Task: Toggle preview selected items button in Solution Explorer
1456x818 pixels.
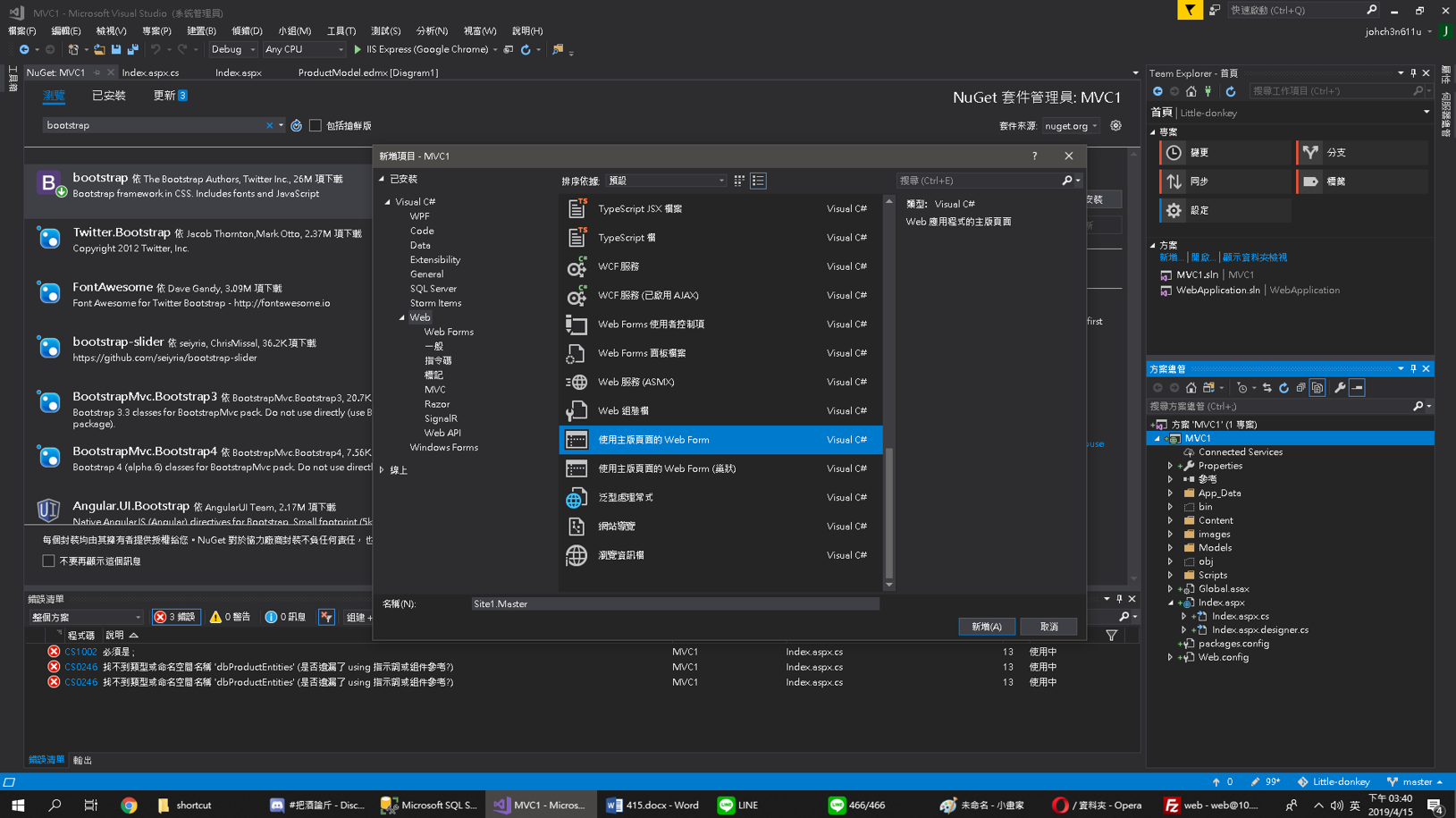Action: (1357, 388)
